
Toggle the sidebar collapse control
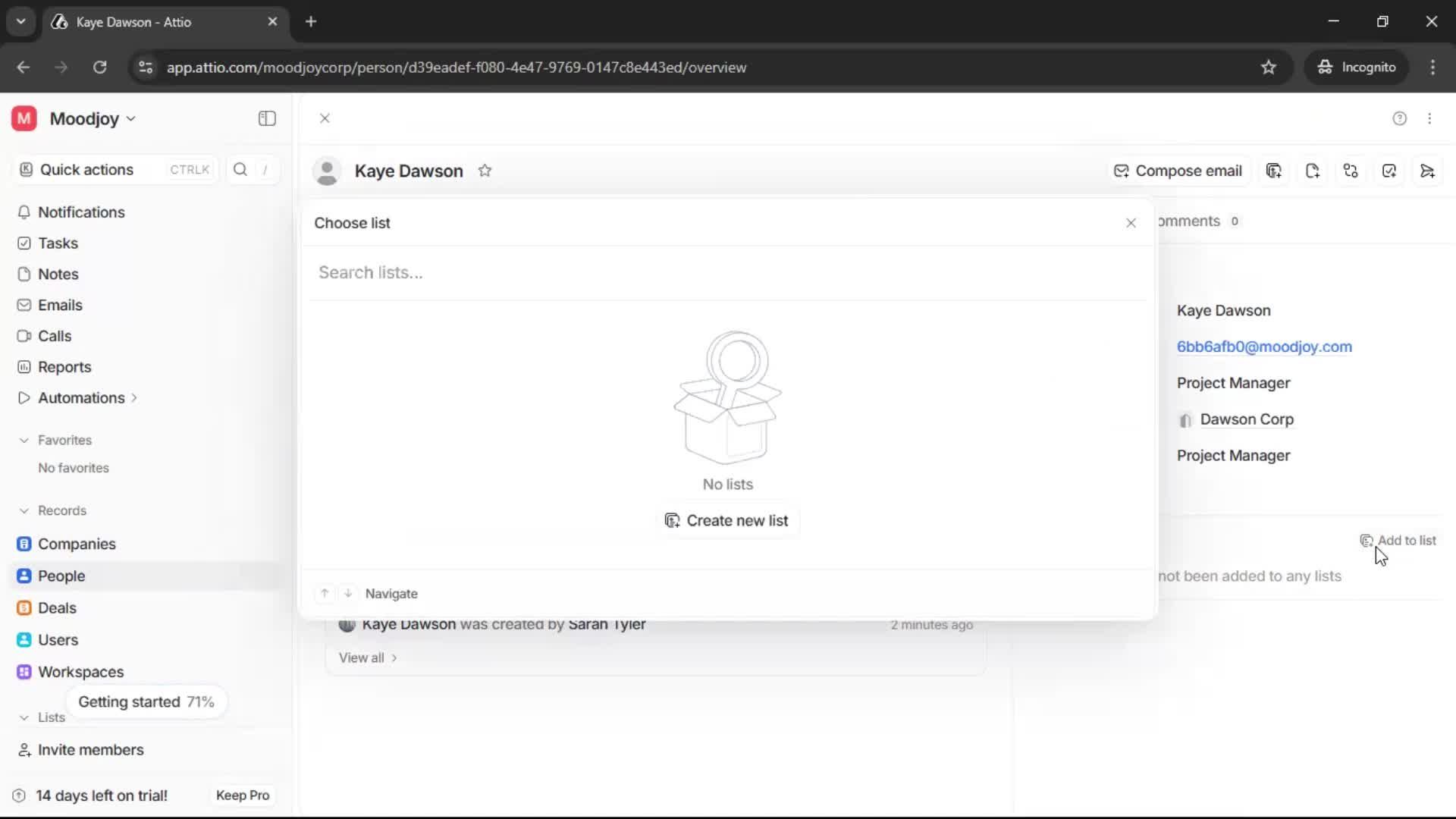tap(266, 118)
